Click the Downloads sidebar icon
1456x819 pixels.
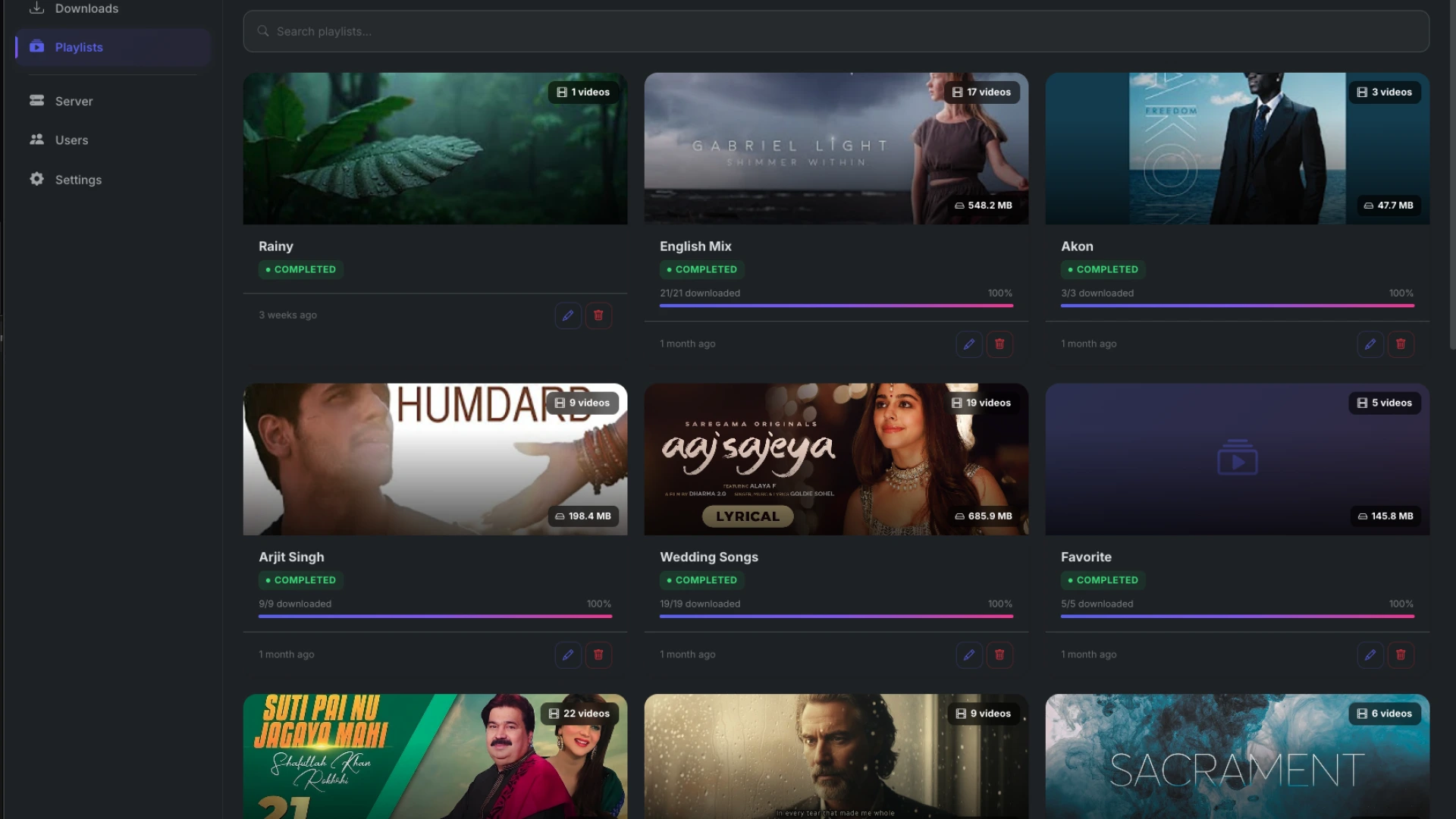(x=36, y=8)
